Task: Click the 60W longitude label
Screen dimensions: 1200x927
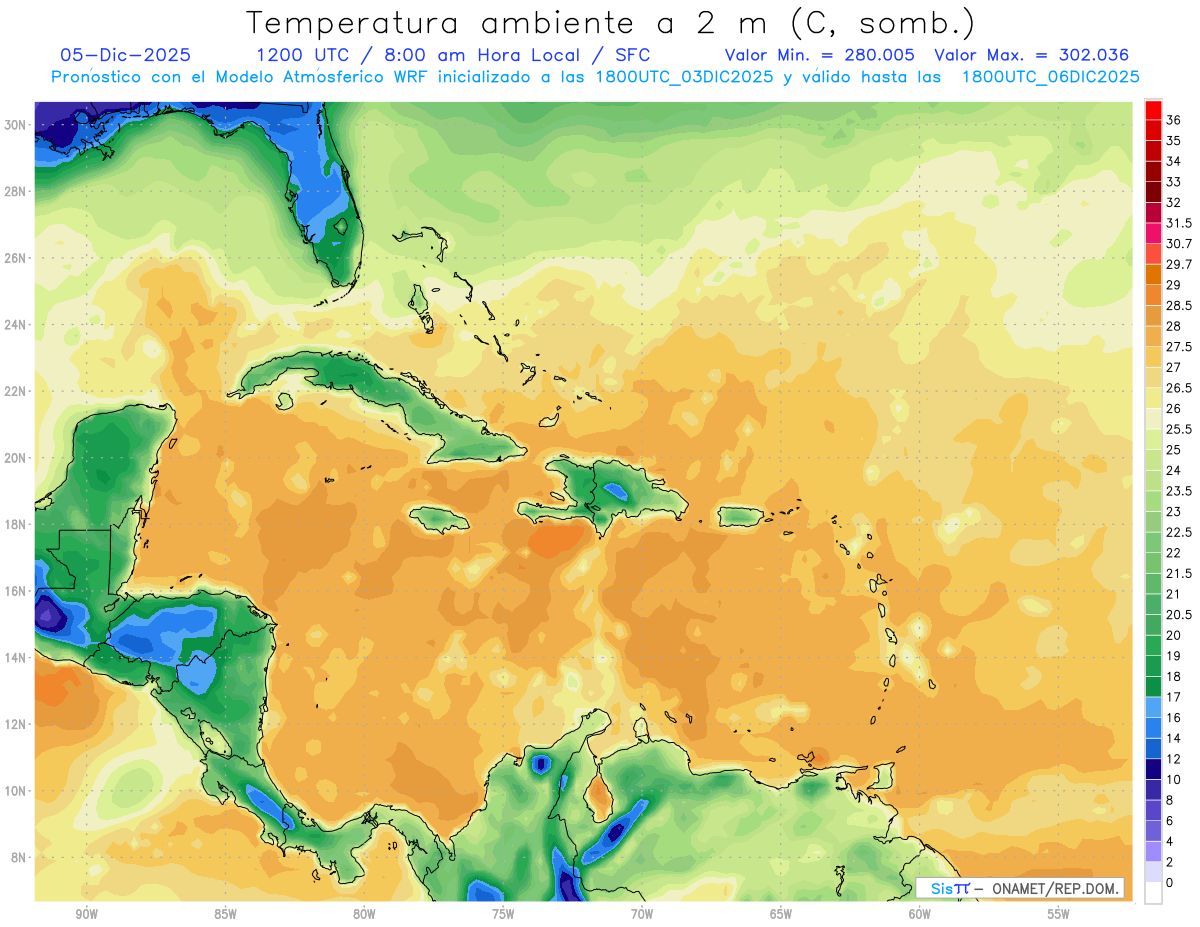Action: pos(920,915)
